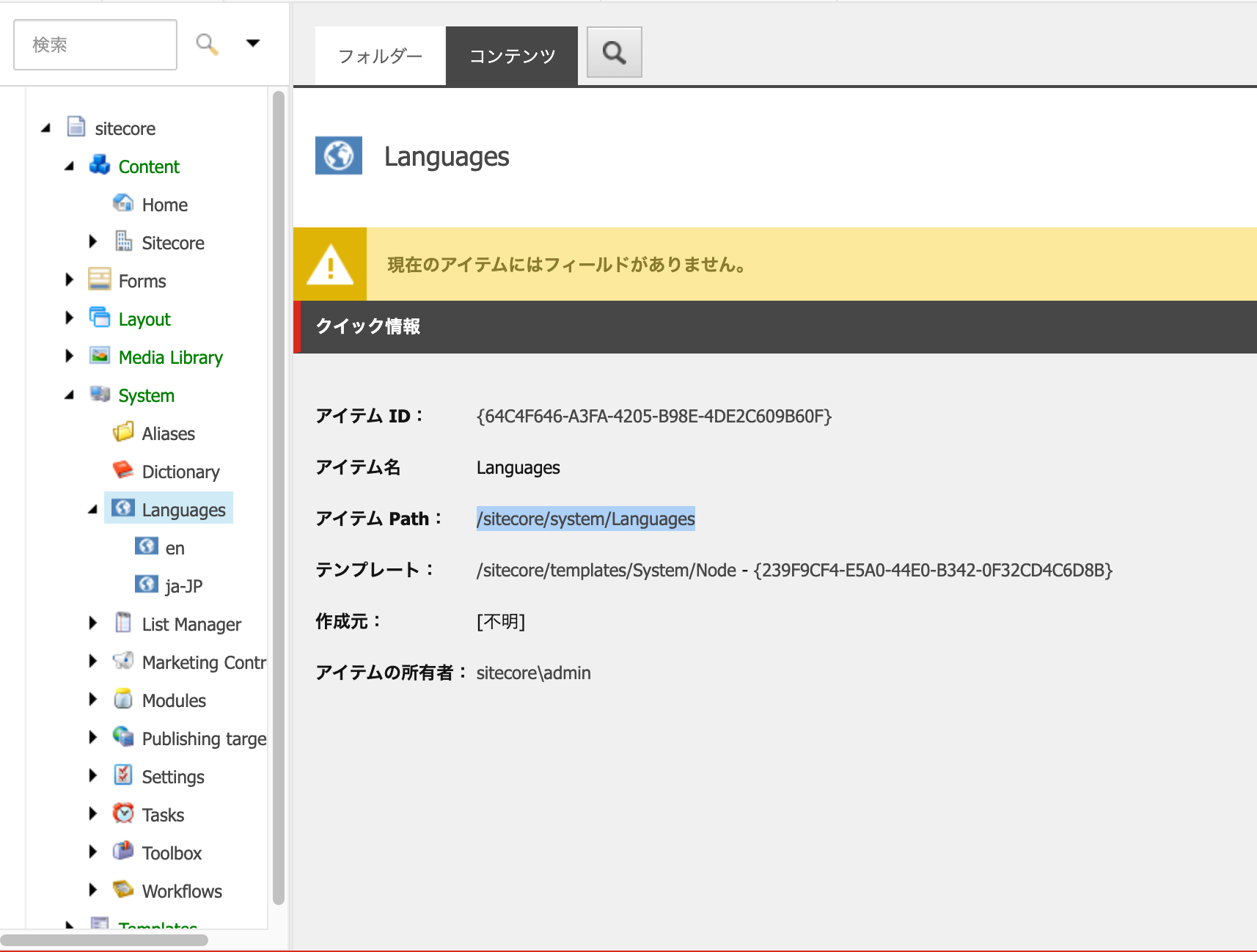The height and width of the screenshot is (952, 1257).
Task: Click the Settings checklist icon
Action: (x=123, y=775)
